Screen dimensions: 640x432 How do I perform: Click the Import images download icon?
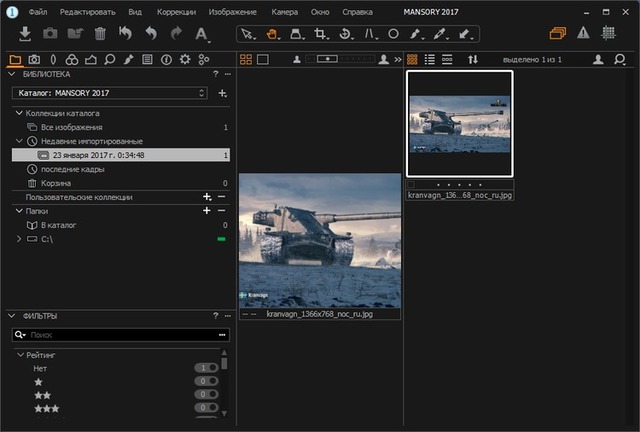tap(25, 34)
